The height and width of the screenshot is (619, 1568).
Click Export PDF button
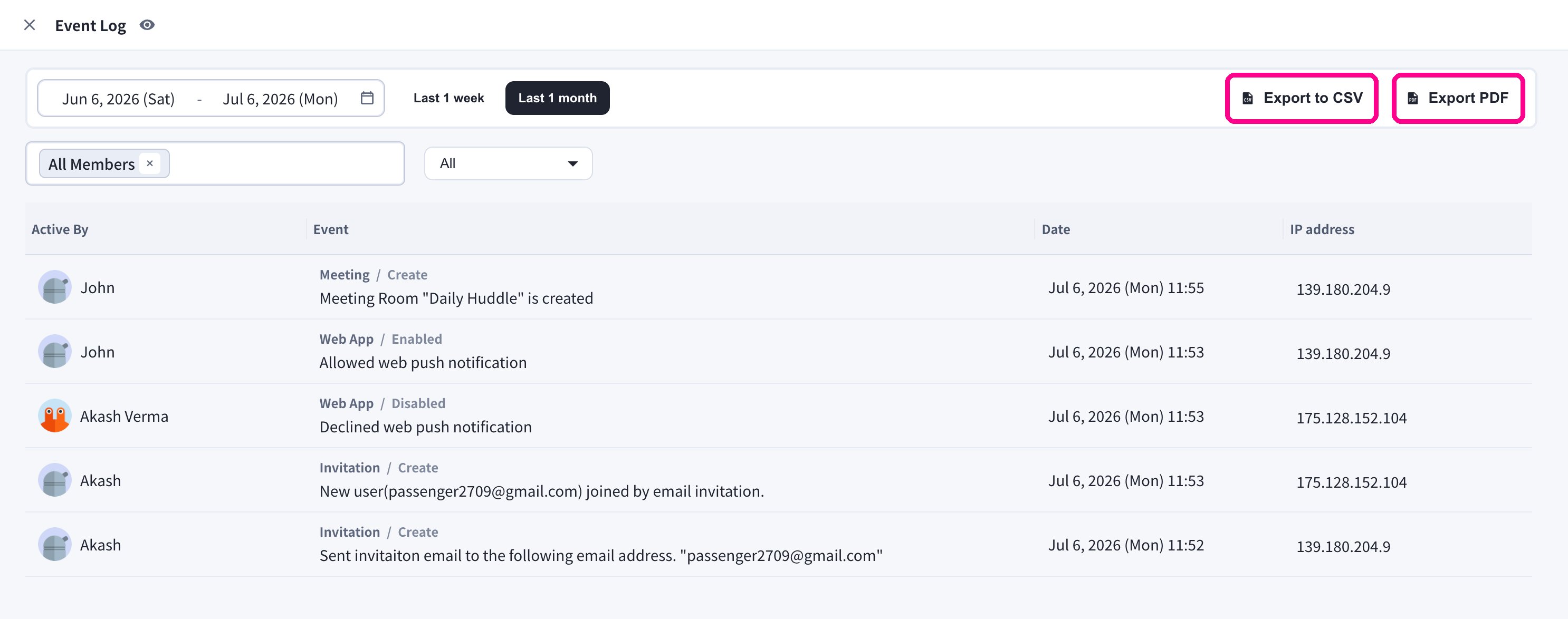pyautogui.click(x=1458, y=99)
